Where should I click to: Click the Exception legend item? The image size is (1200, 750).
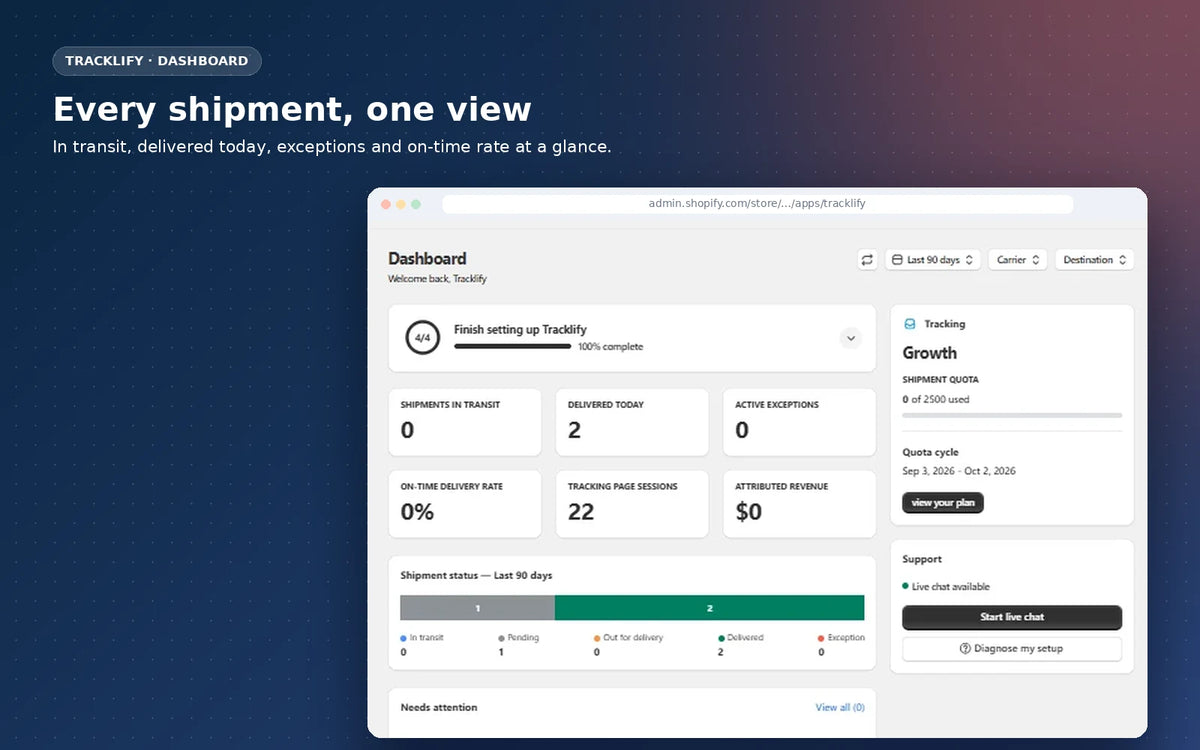[x=841, y=644]
